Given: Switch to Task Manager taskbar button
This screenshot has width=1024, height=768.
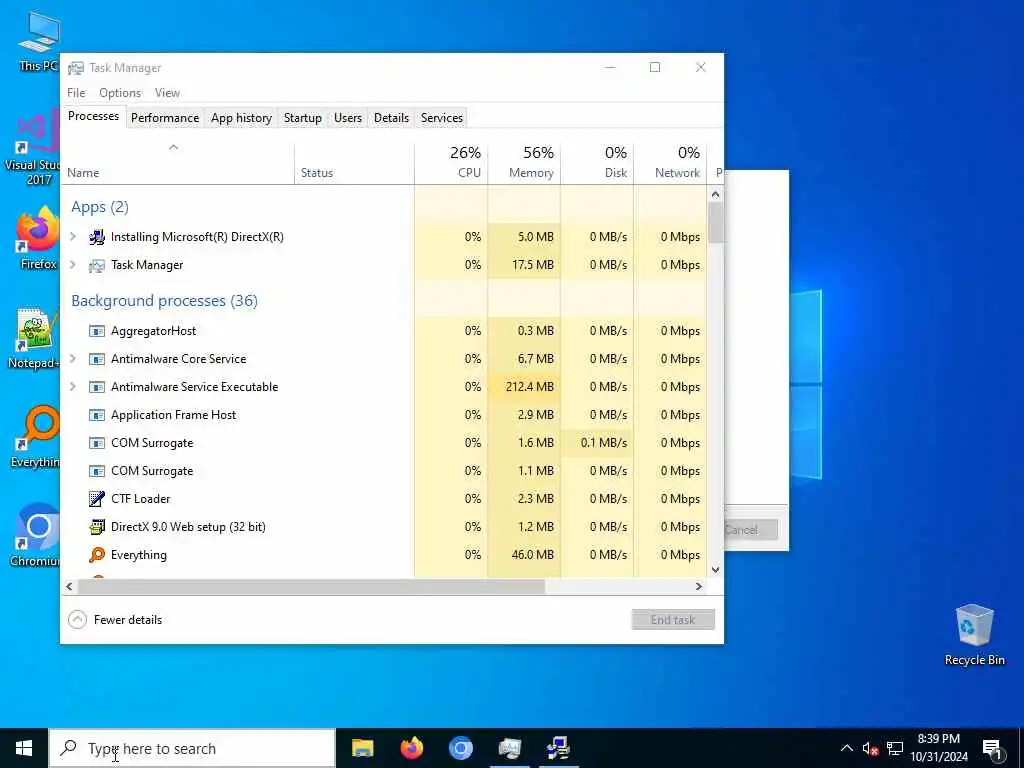Looking at the screenshot, I should click(509, 748).
